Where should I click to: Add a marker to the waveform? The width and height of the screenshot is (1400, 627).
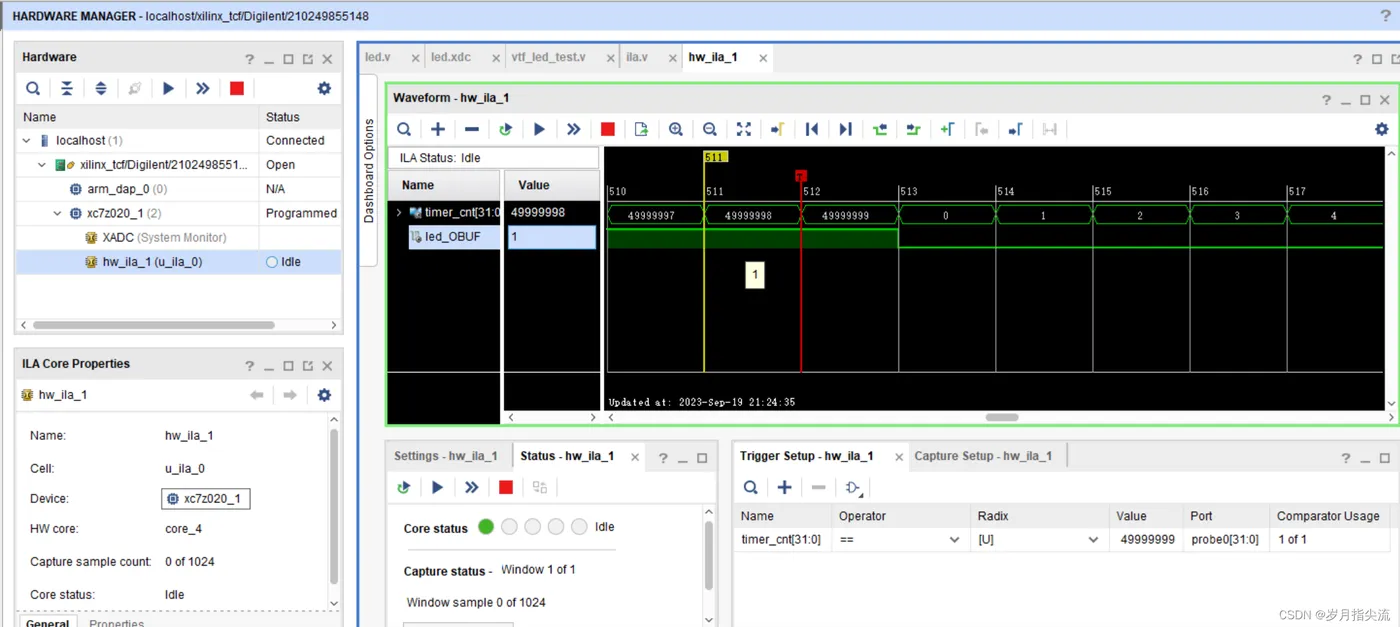(948, 129)
